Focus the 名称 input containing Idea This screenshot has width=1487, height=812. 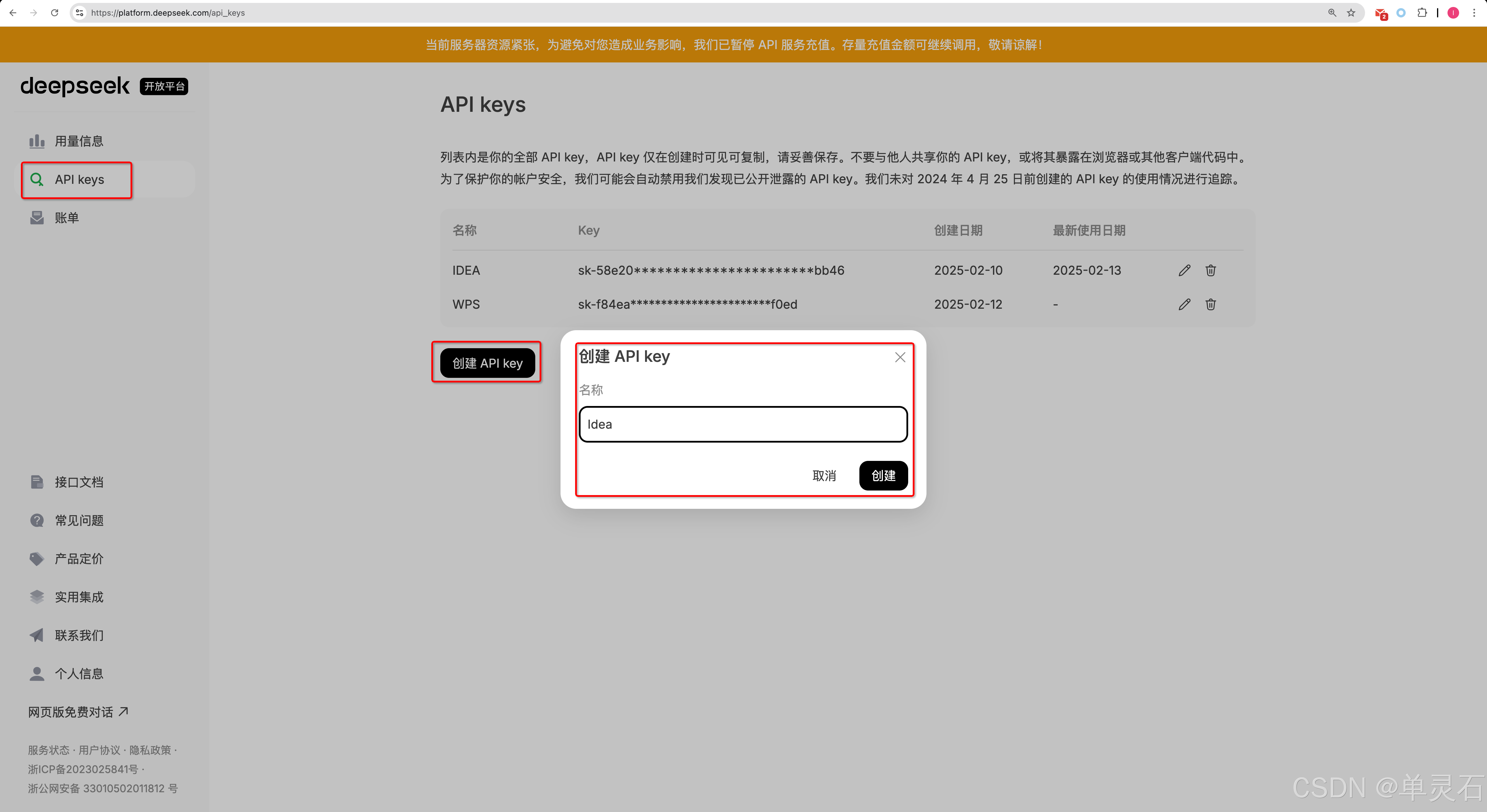pos(743,424)
